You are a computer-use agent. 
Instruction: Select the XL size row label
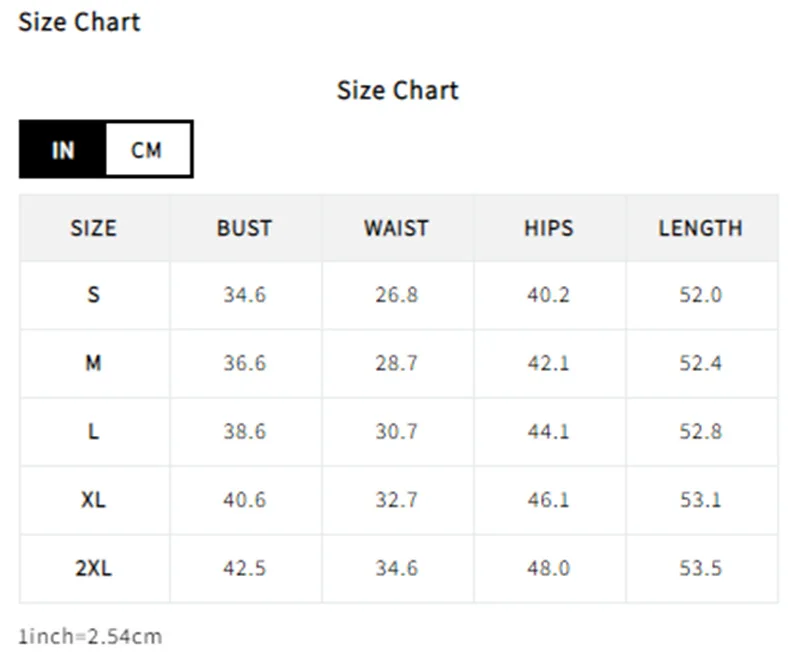coord(93,499)
